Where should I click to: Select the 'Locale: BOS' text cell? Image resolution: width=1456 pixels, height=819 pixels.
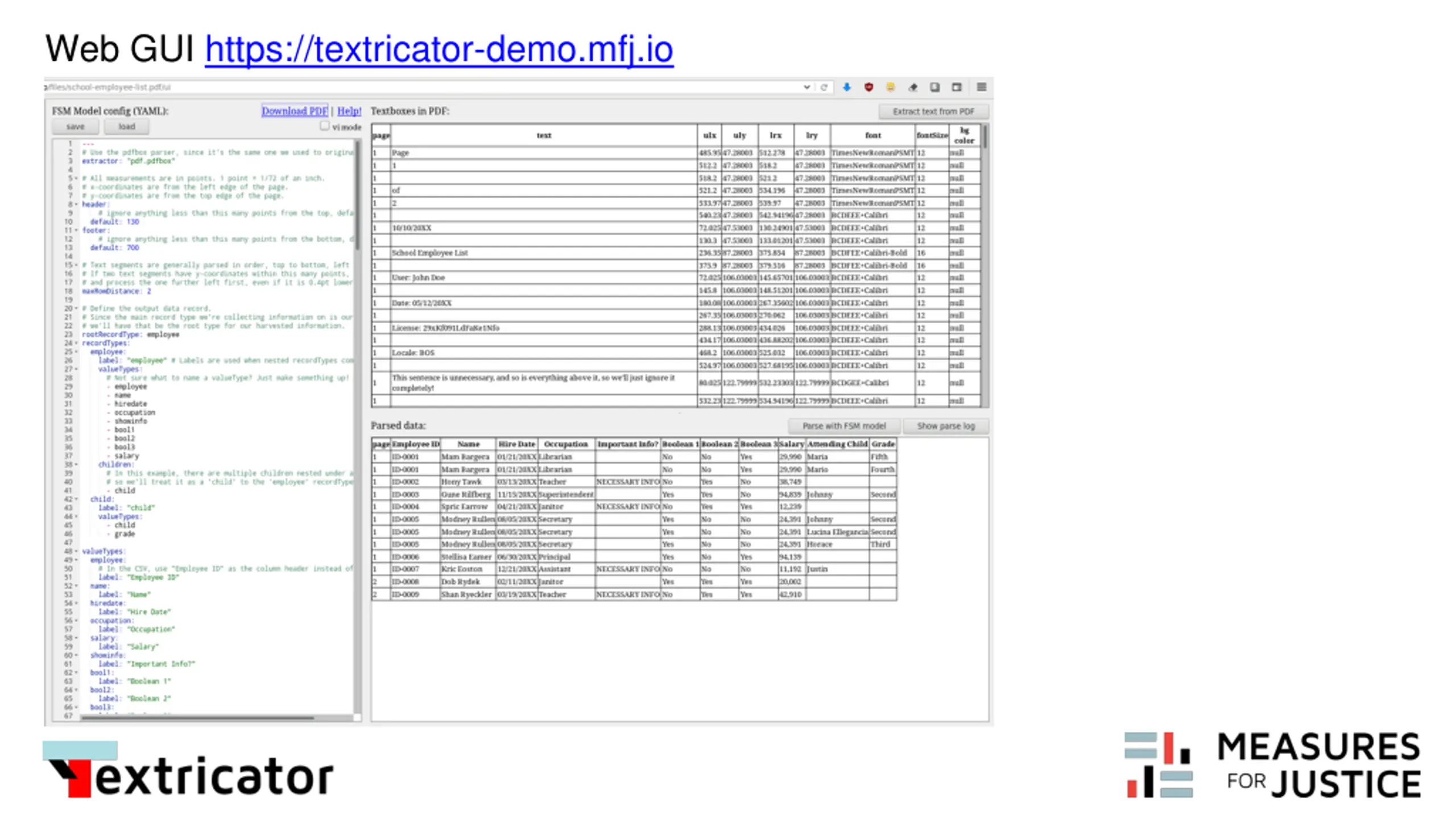click(x=544, y=353)
